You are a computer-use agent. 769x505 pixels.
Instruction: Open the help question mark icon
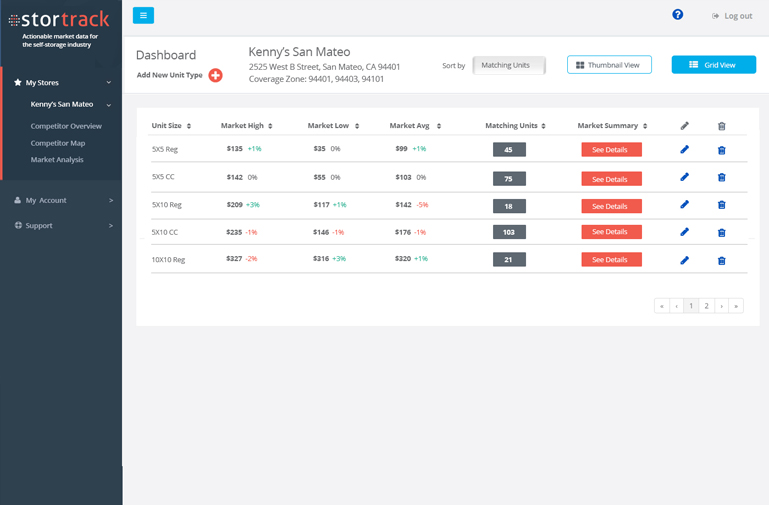click(677, 15)
